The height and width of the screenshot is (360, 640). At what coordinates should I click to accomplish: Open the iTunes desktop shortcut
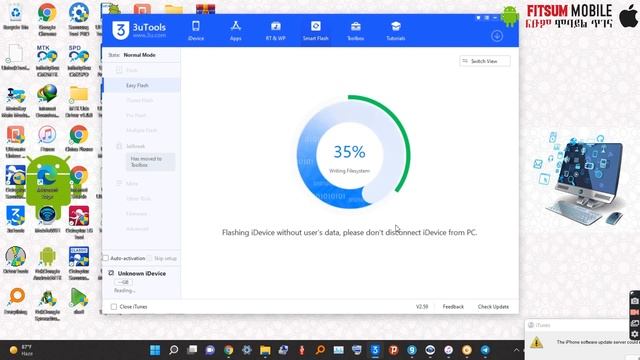coord(47,139)
